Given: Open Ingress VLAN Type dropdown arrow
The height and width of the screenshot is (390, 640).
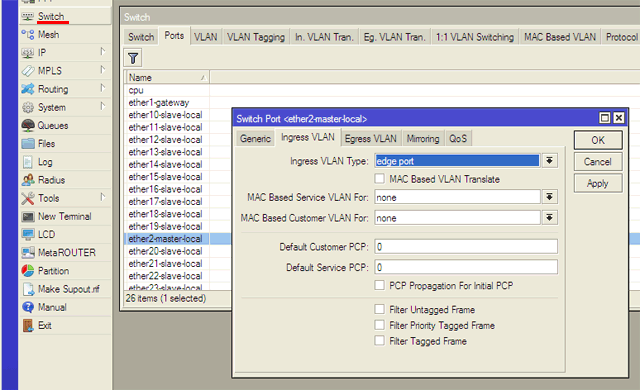Looking at the screenshot, I should pyautogui.click(x=549, y=161).
